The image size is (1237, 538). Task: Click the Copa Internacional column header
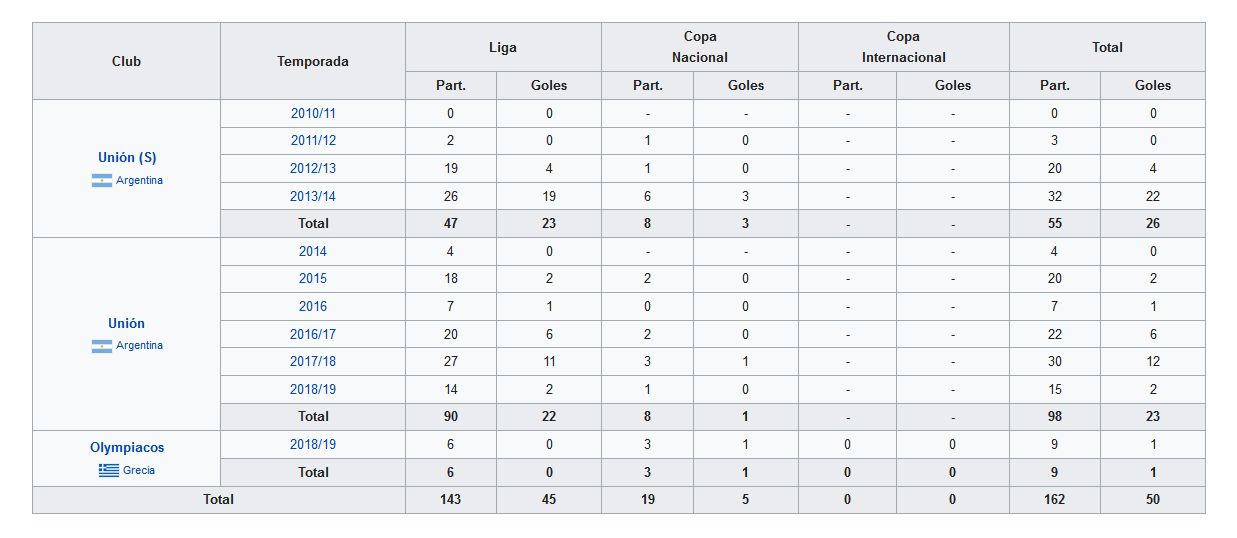point(904,47)
